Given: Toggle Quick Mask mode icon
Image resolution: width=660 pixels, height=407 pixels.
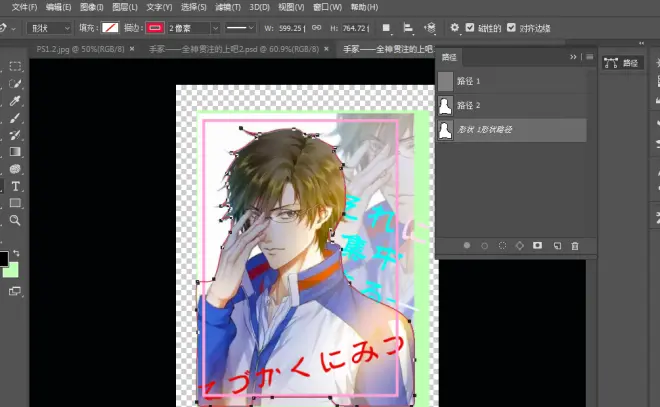Looking at the screenshot, I should tap(15, 291).
